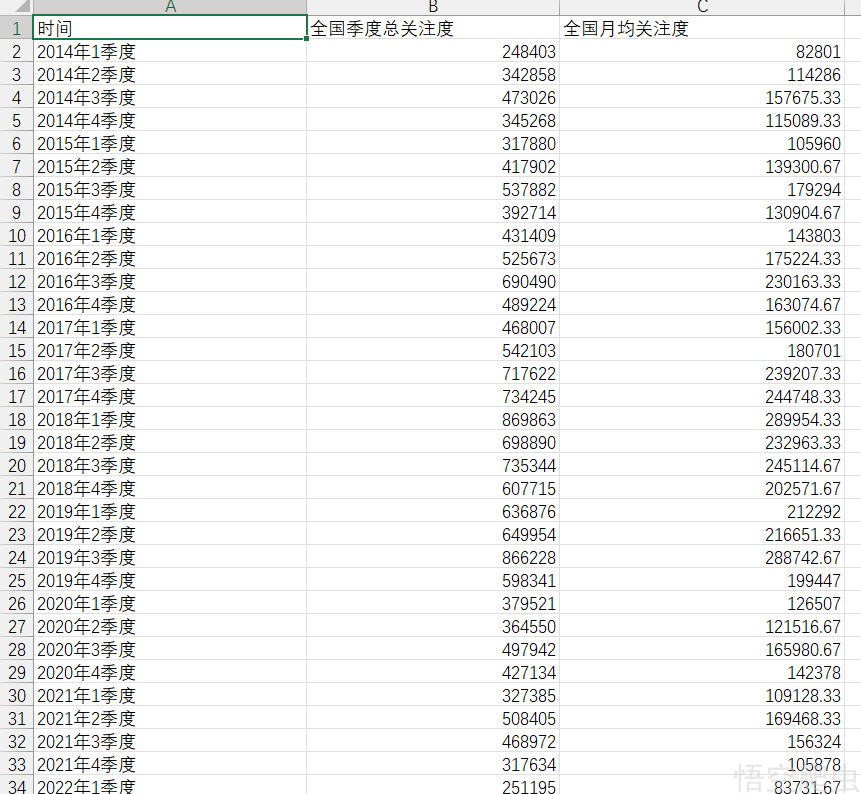This screenshot has width=861, height=794.
Task: Select row header 10
Action: point(13,236)
